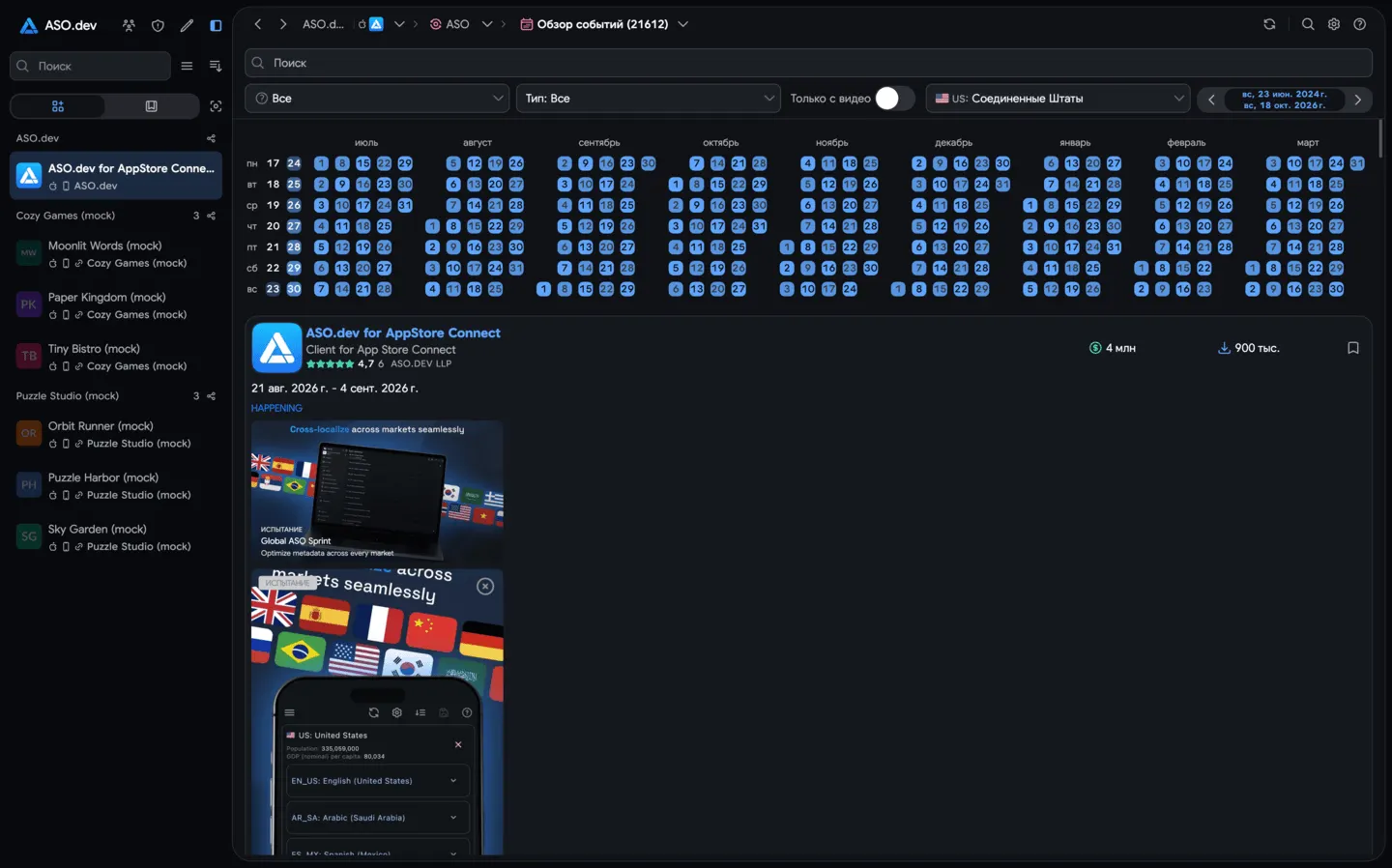Open the sidebar list menu icon
This screenshot has height=868, width=1392.
187,66
